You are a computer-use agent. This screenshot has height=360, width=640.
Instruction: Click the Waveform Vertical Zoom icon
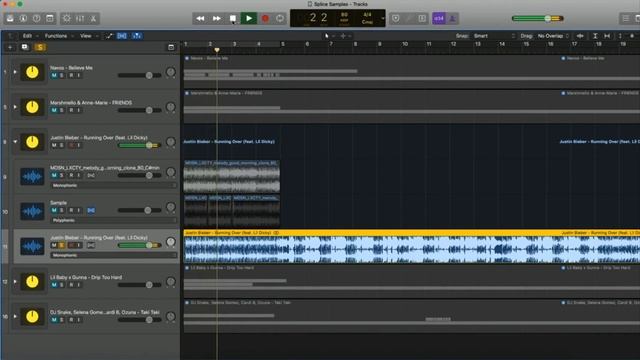580,36
